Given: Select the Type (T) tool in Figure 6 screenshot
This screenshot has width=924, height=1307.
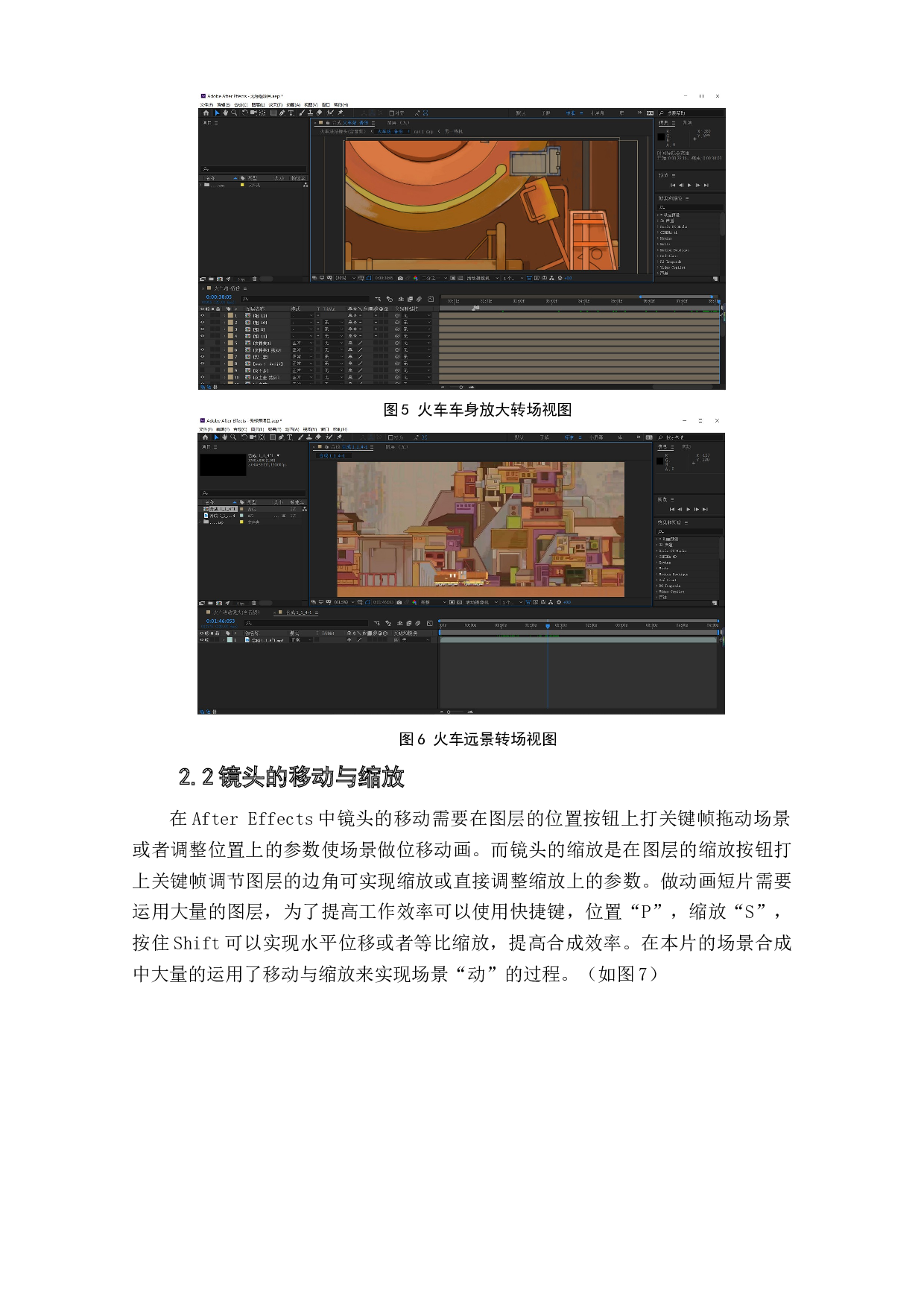Looking at the screenshot, I should pyautogui.click(x=290, y=437).
